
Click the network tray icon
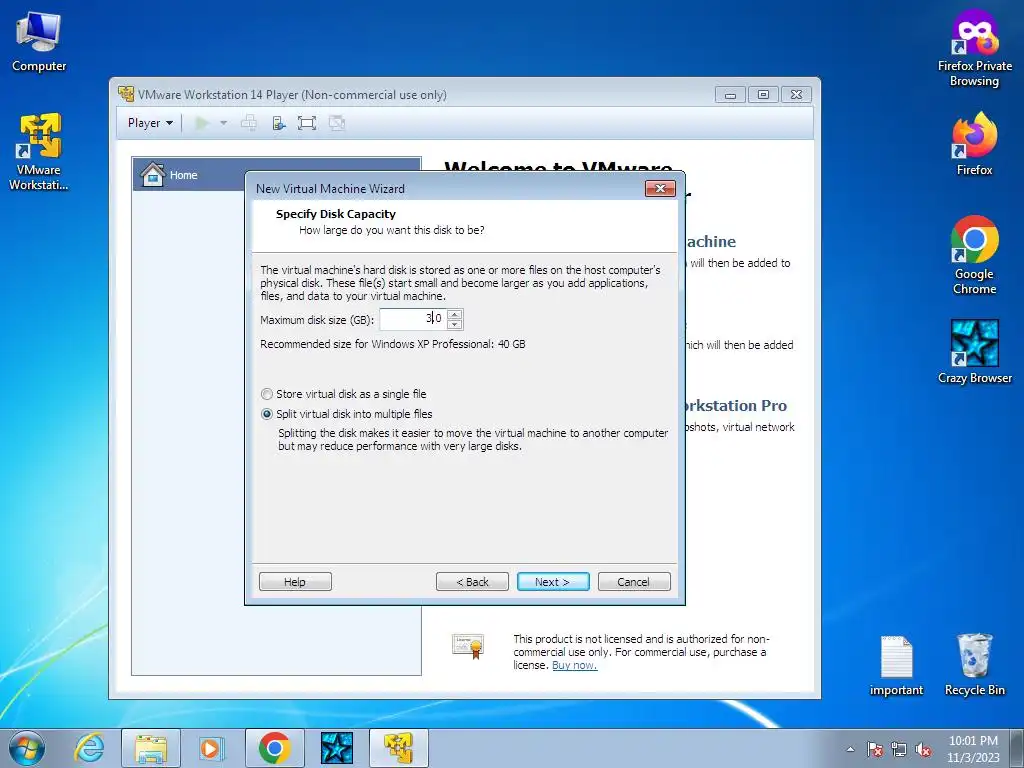click(899, 750)
